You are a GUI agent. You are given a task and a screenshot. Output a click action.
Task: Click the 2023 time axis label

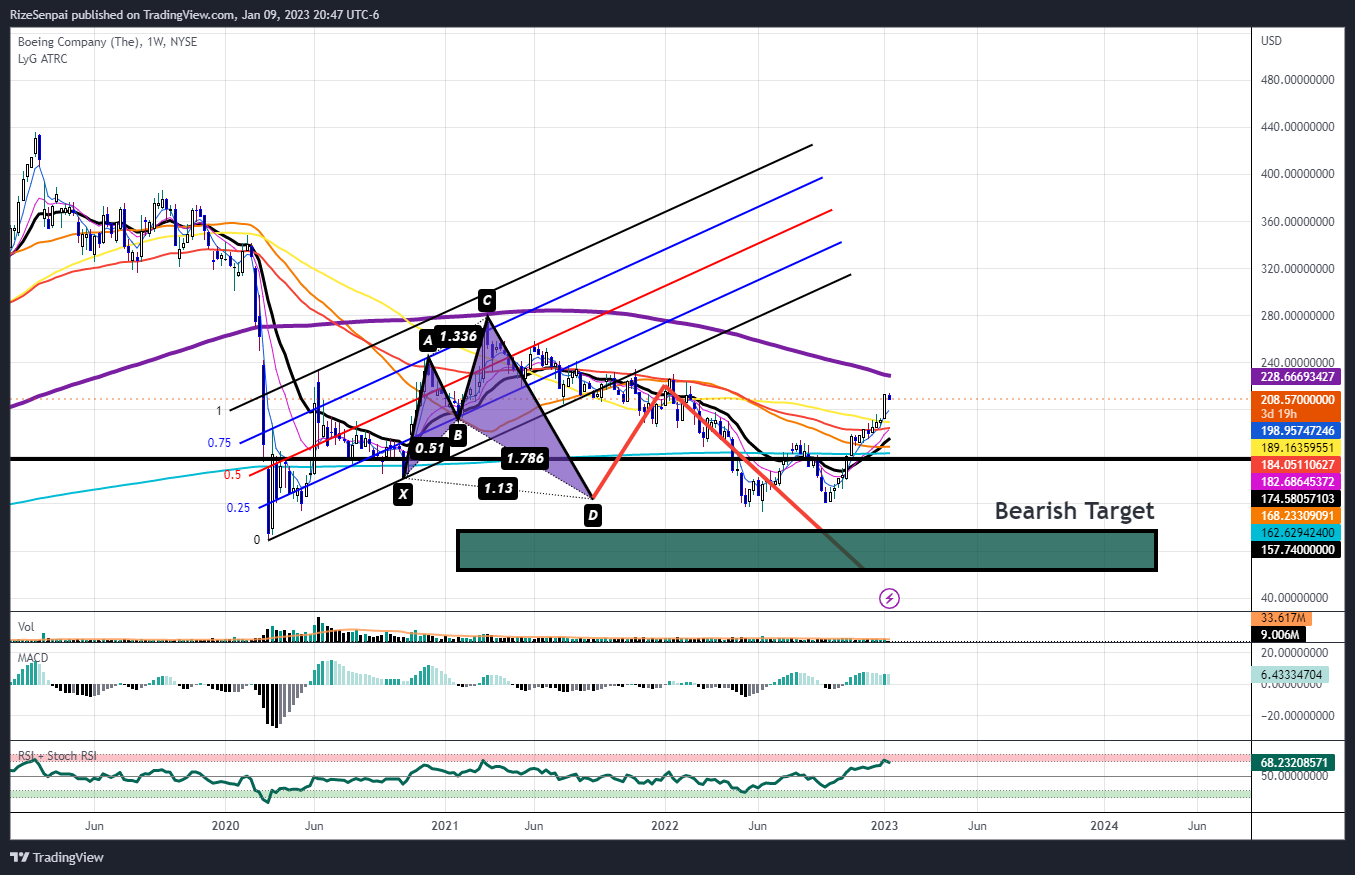pyautogui.click(x=884, y=826)
